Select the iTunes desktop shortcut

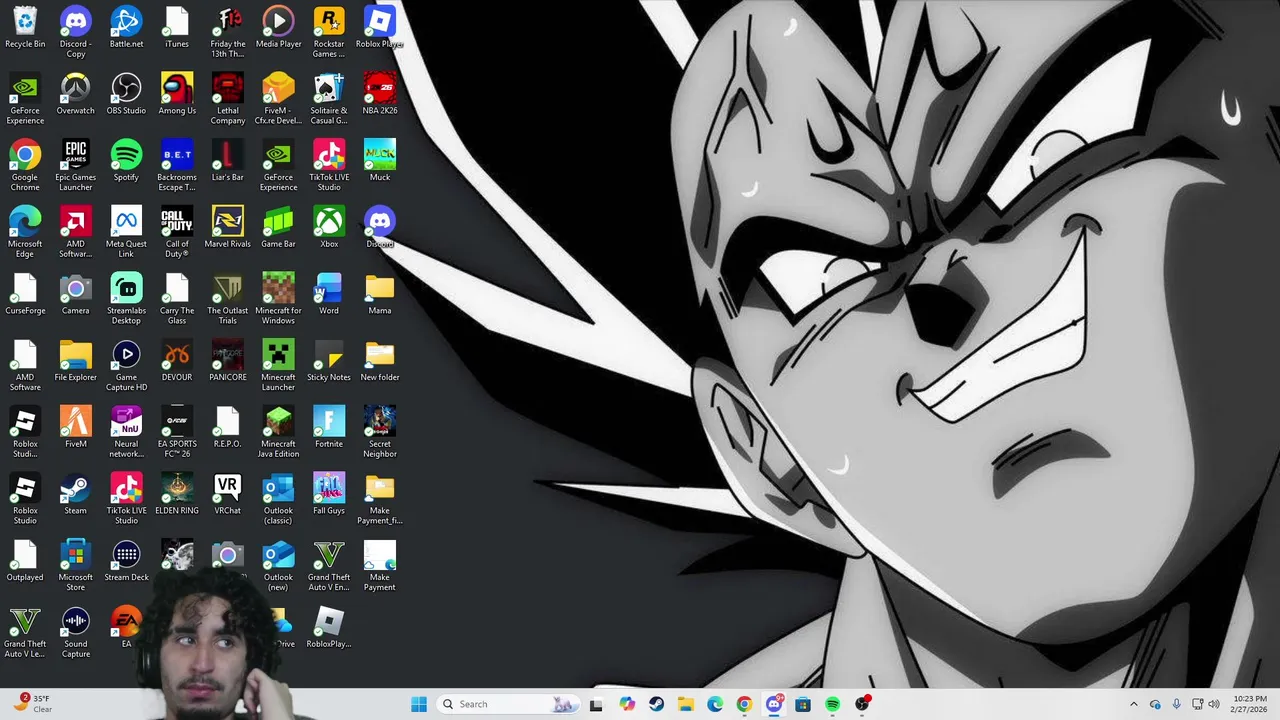177,28
